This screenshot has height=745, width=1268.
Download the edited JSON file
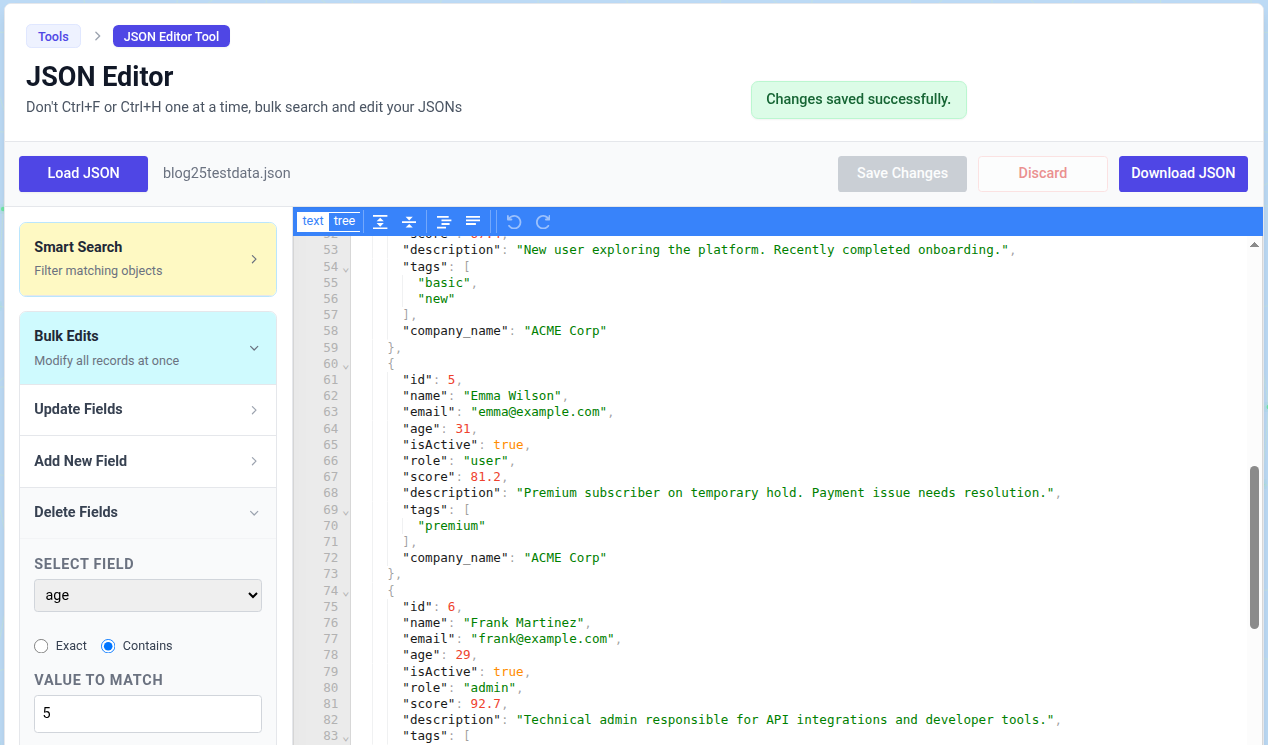[x=1183, y=173]
